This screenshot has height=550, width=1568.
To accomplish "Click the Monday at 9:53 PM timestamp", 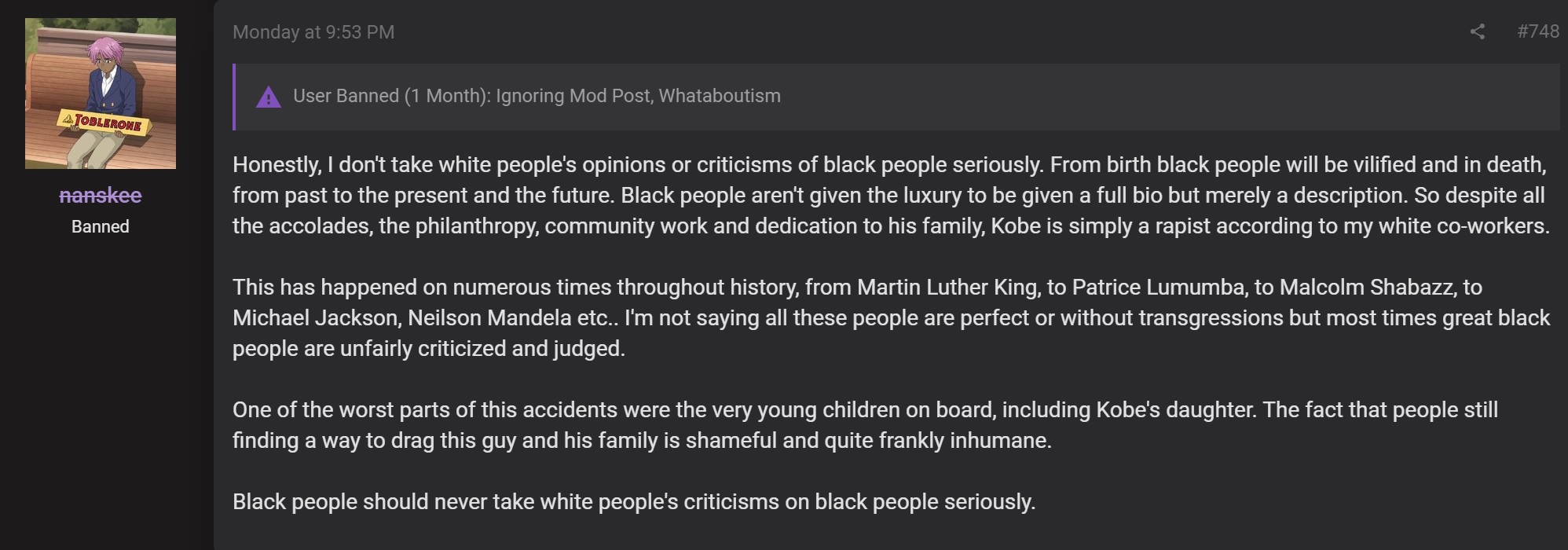I will (313, 32).
